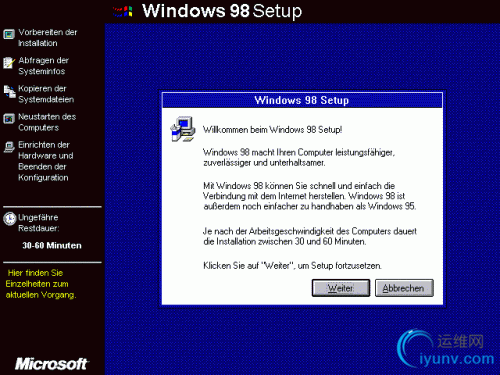Click the 'Windows 98 macht Ihren Computer' paragraph
Screen dimensions: 500x375
coord(299,157)
